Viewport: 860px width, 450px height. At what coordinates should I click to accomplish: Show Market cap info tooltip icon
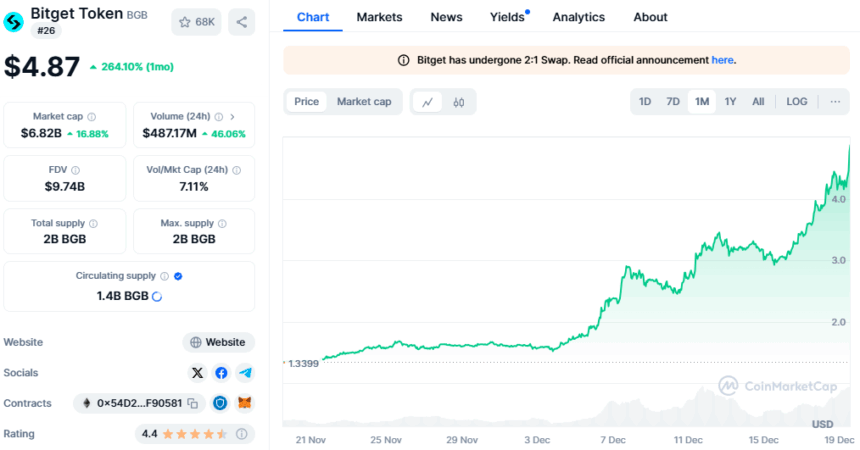(x=92, y=117)
